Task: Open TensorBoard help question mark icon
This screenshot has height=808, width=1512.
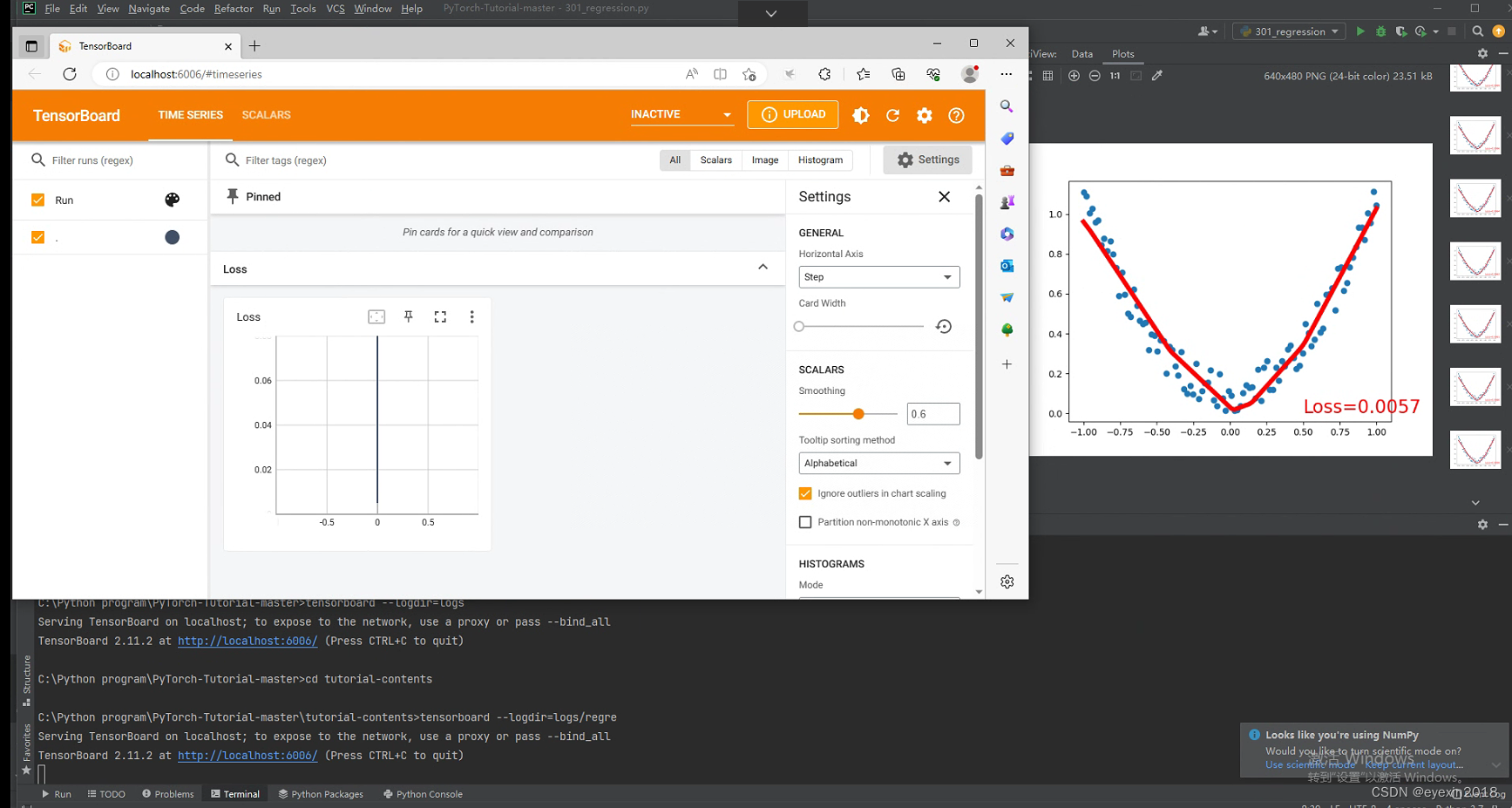Action: click(956, 115)
